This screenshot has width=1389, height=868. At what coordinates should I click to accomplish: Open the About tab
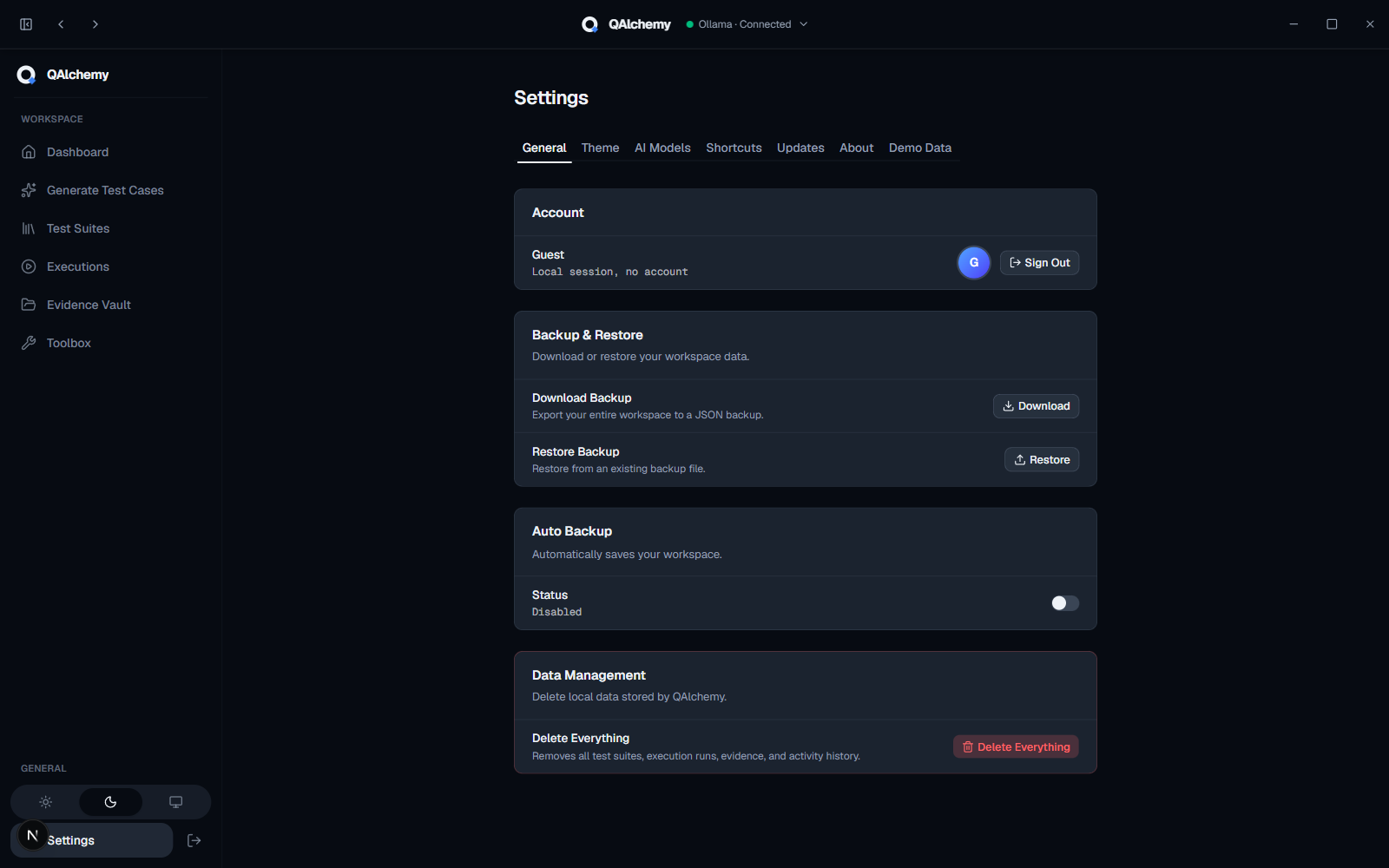point(856,148)
